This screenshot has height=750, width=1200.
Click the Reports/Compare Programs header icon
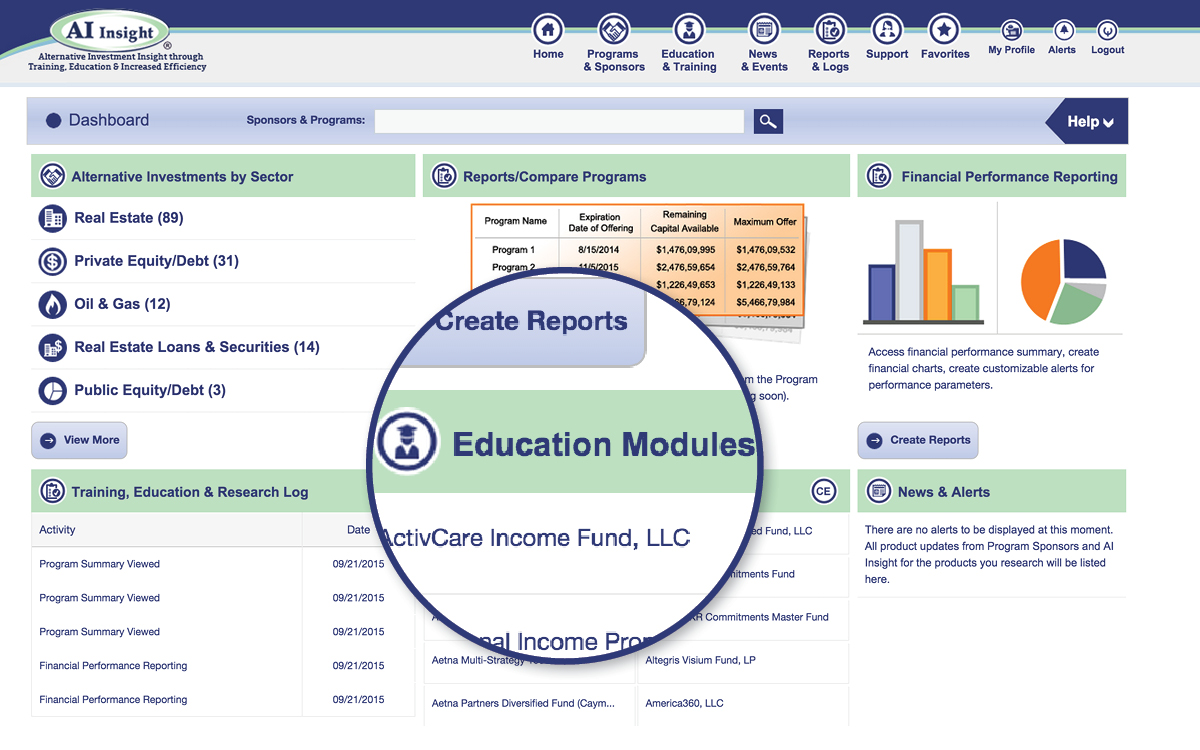pyautogui.click(x=444, y=177)
